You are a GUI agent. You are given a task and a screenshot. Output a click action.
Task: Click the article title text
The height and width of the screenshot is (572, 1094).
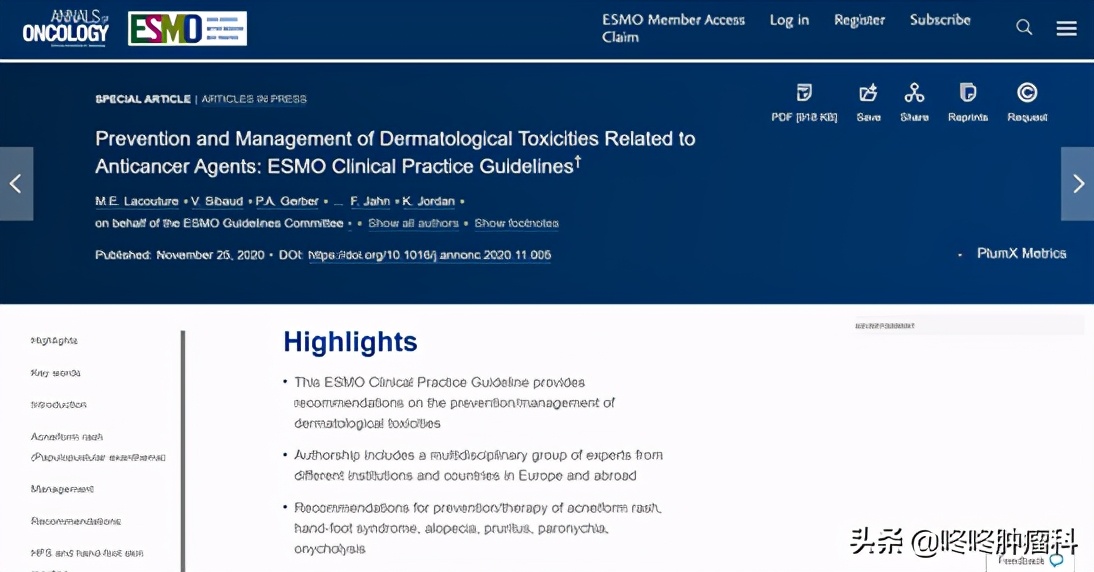coord(395,153)
